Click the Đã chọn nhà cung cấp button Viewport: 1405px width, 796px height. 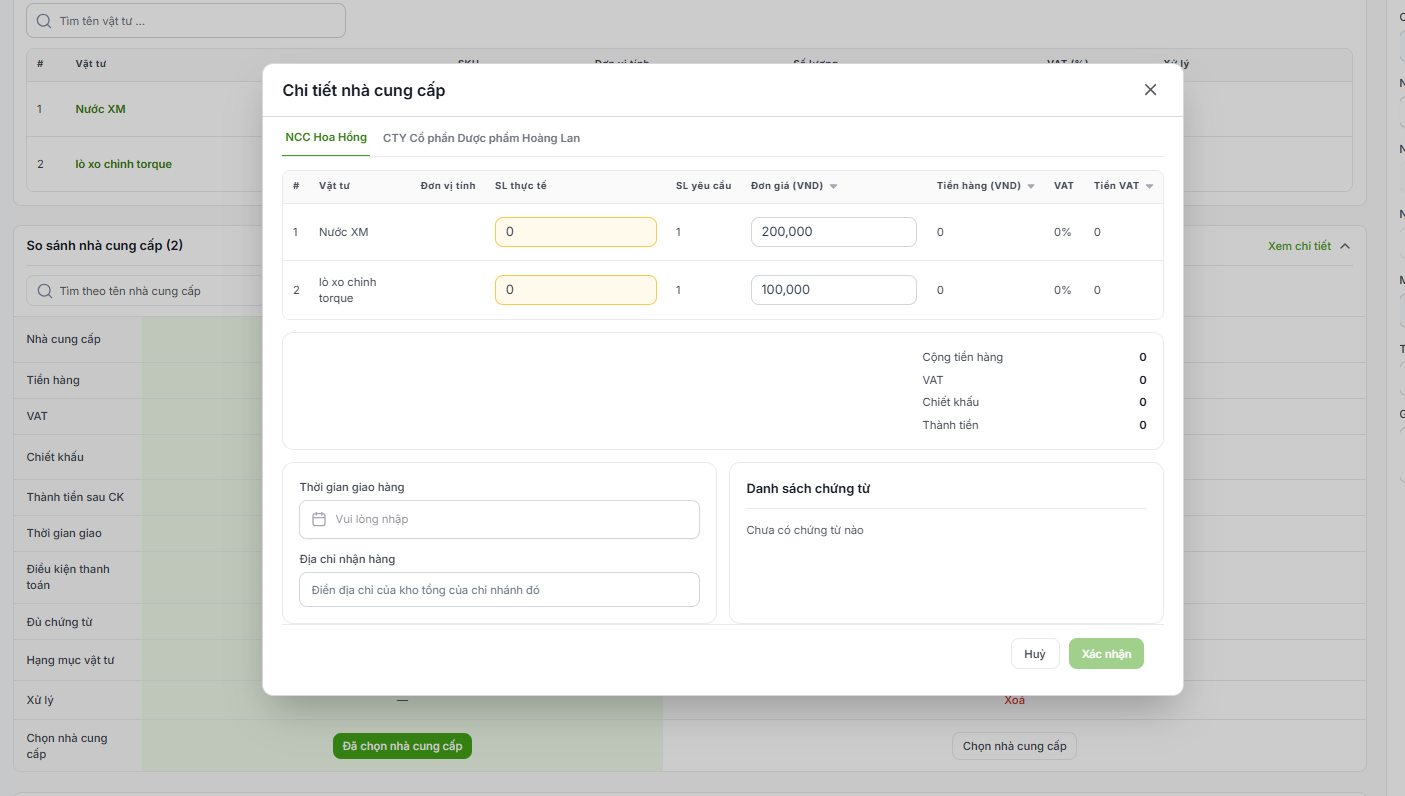(402, 746)
